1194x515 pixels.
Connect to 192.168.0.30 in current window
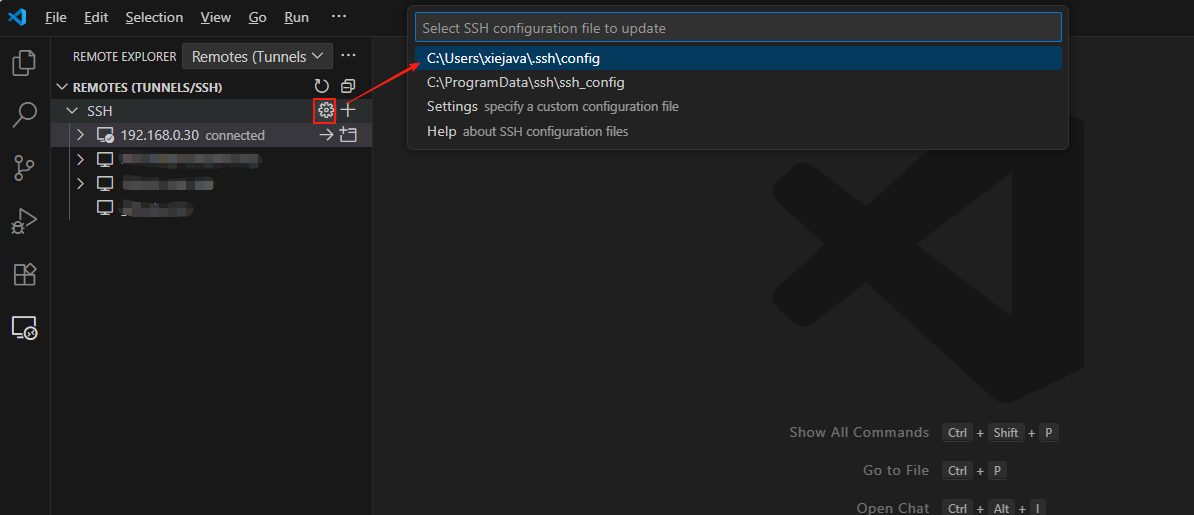[325, 135]
